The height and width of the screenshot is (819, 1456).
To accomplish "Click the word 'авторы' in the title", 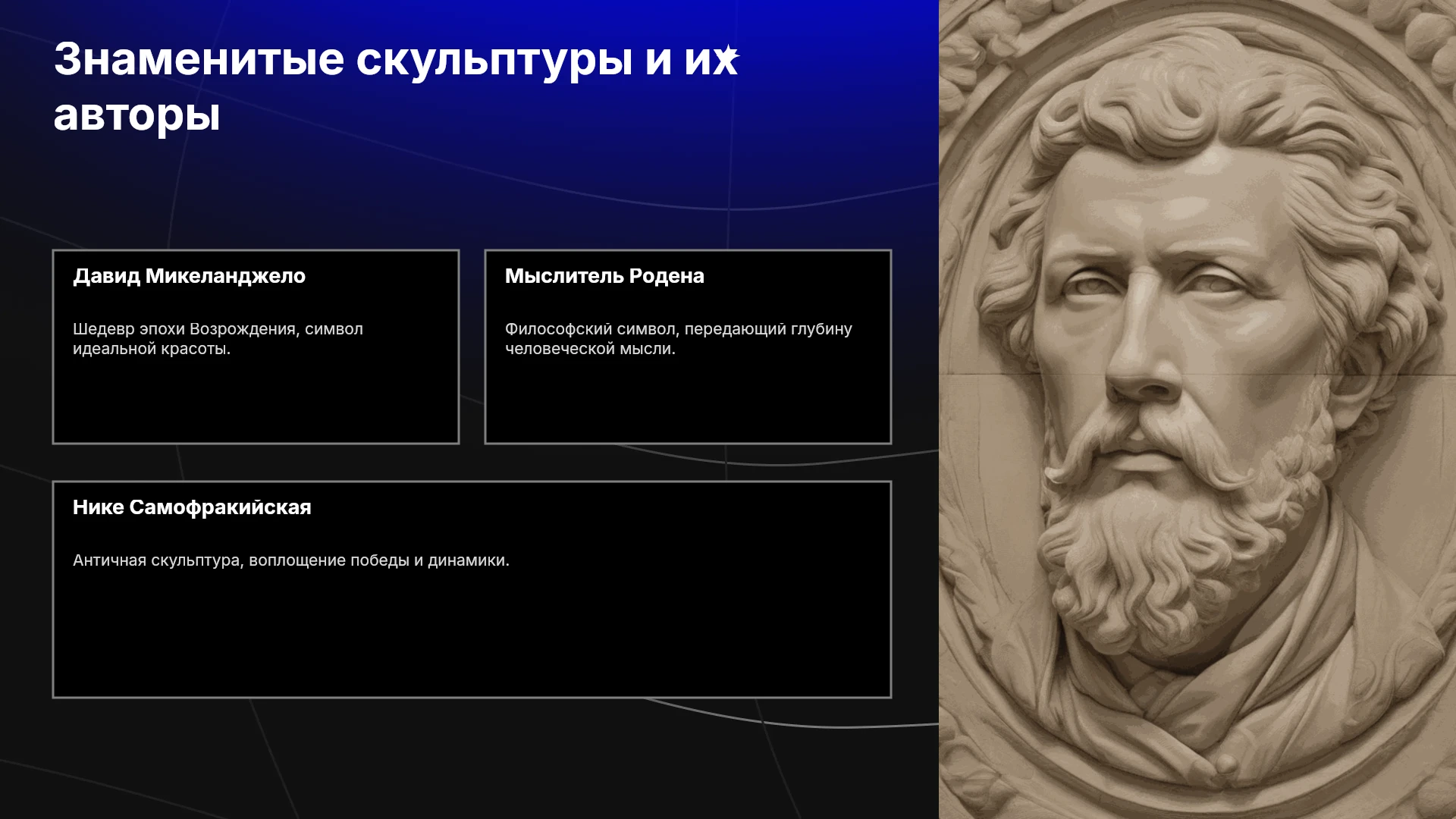I will pyautogui.click(x=137, y=115).
